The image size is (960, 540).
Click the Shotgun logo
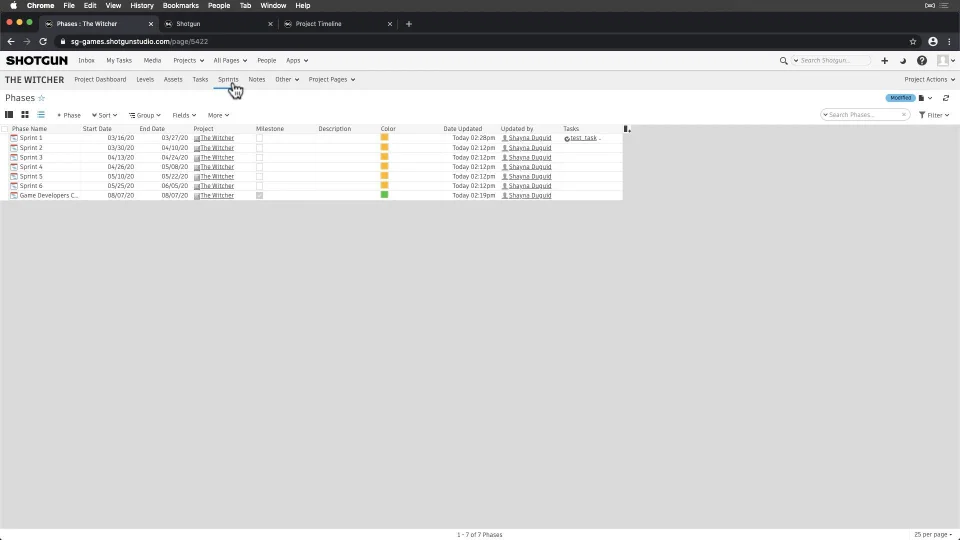[37, 61]
